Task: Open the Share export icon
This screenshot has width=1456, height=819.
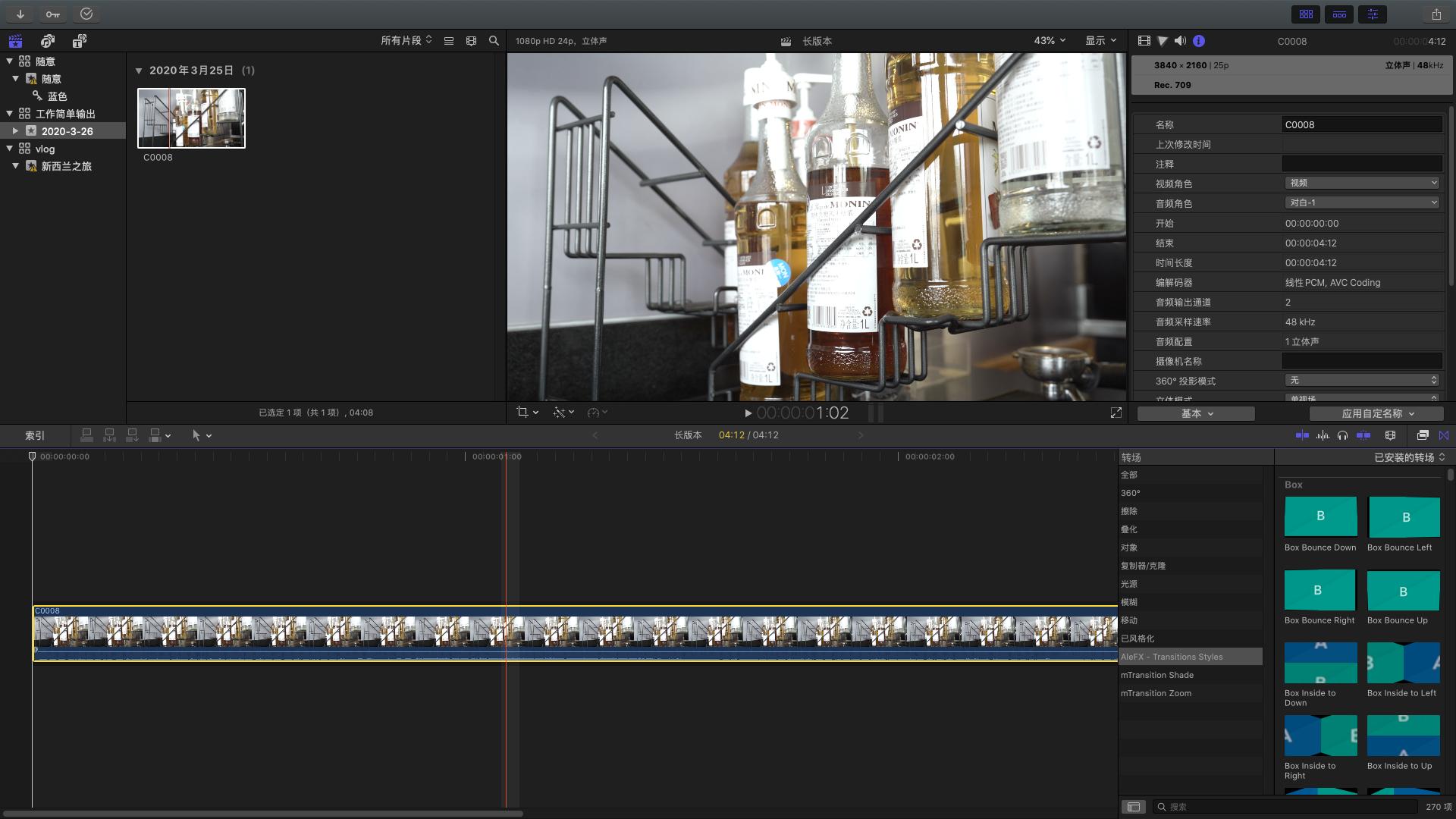Action: [x=1436, y=14]
